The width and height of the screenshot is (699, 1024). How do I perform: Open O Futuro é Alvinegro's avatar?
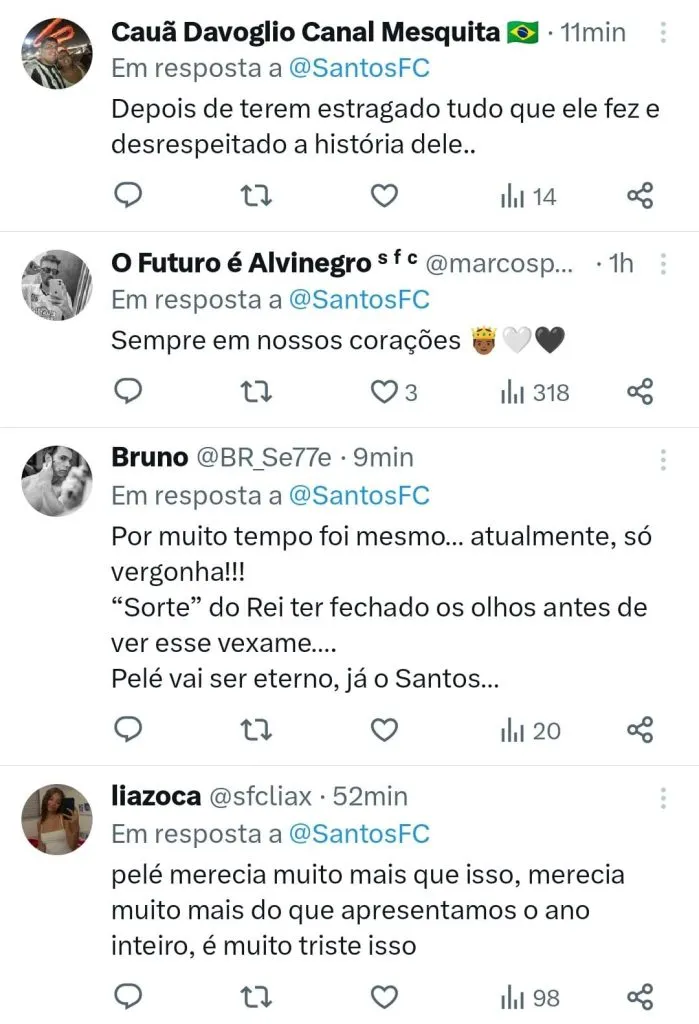[x=56, y=285]
